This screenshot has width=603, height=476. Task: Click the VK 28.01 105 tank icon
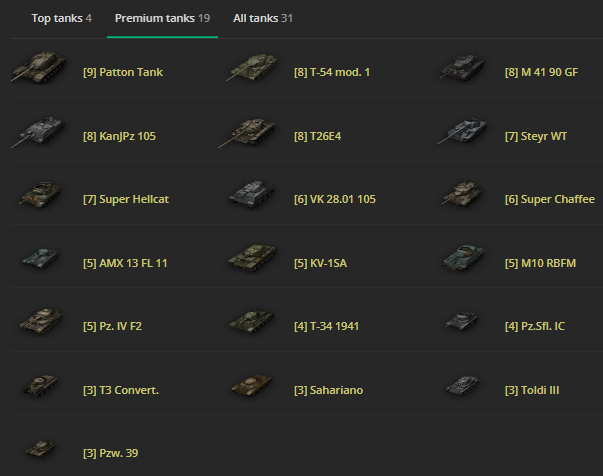click(252, 195)
